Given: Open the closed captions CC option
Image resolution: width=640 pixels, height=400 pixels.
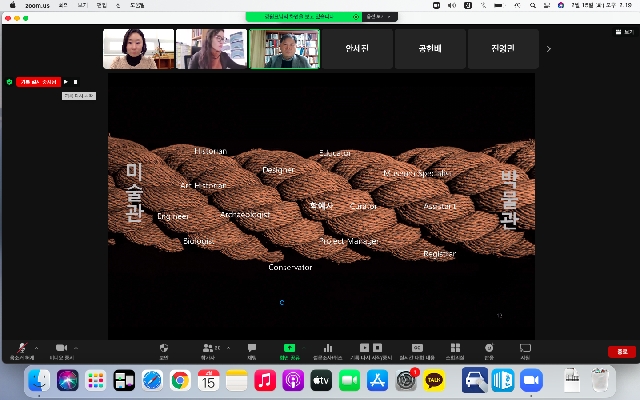Looking at the screenshot, I should [417, 349].
